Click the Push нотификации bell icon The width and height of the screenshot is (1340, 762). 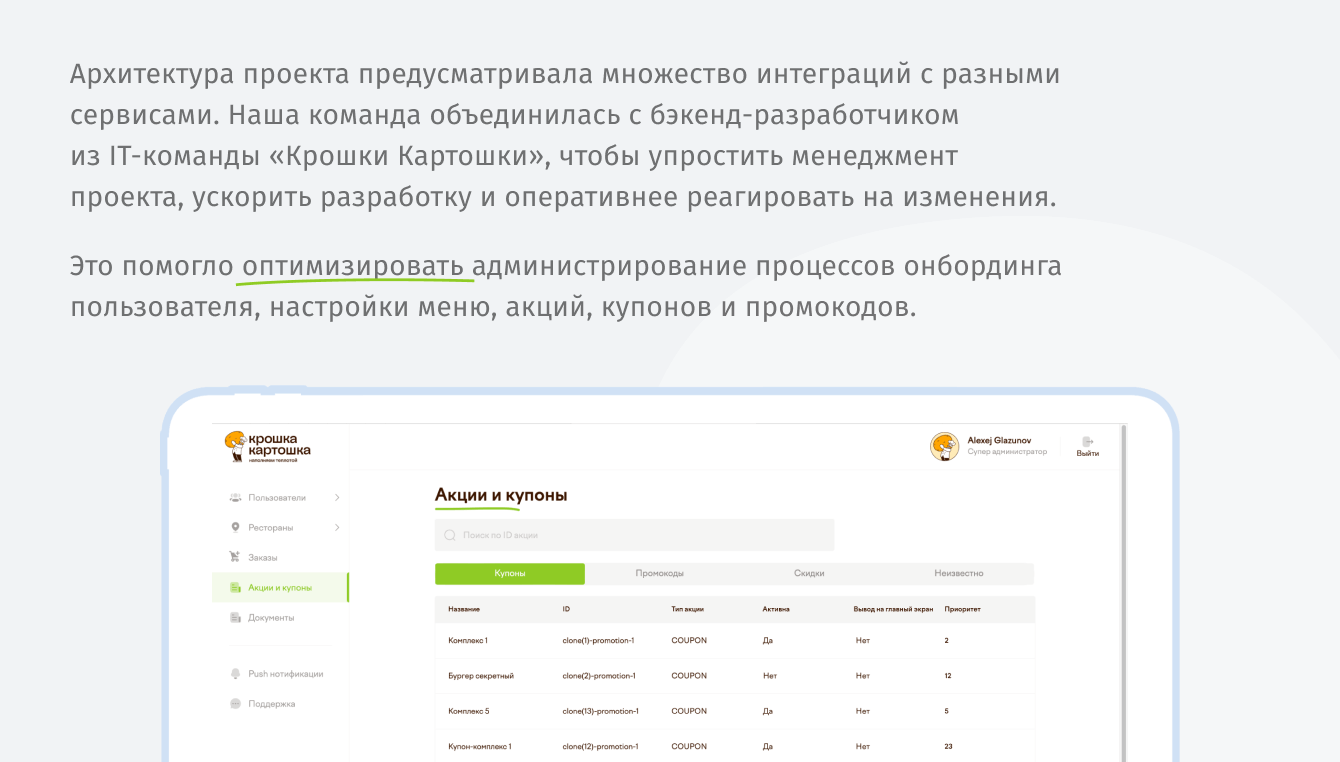tap(235, 674)
